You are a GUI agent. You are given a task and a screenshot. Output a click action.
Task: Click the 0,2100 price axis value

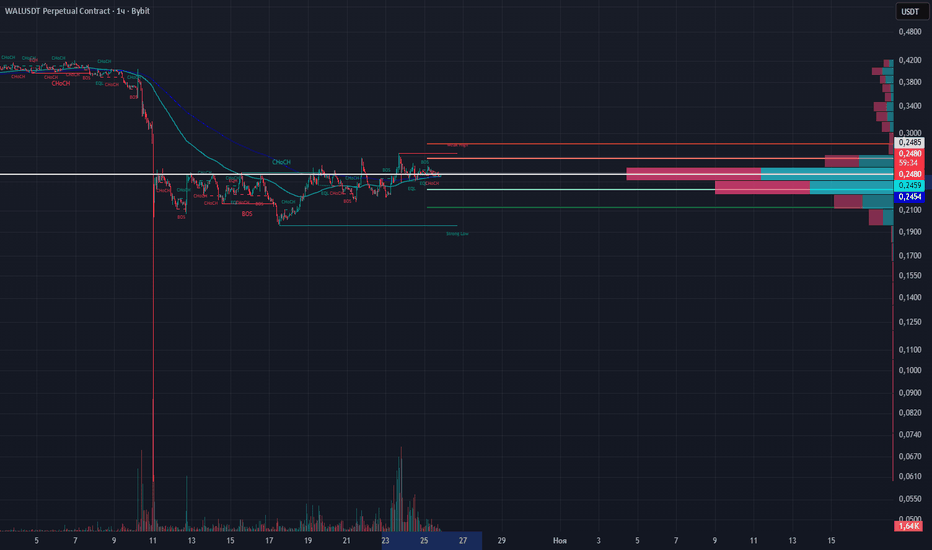point(910,210)
